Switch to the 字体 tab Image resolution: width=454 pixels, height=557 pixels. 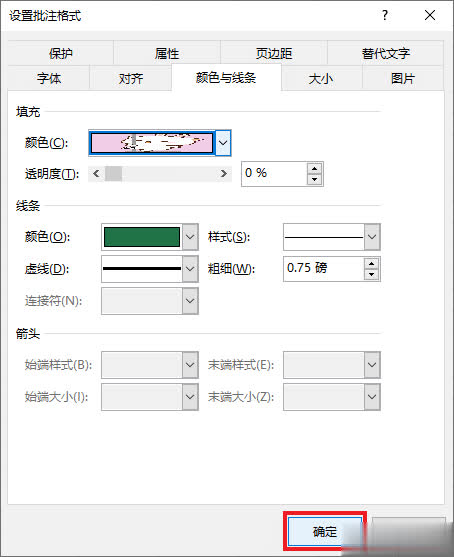click(x=49, y=78)
